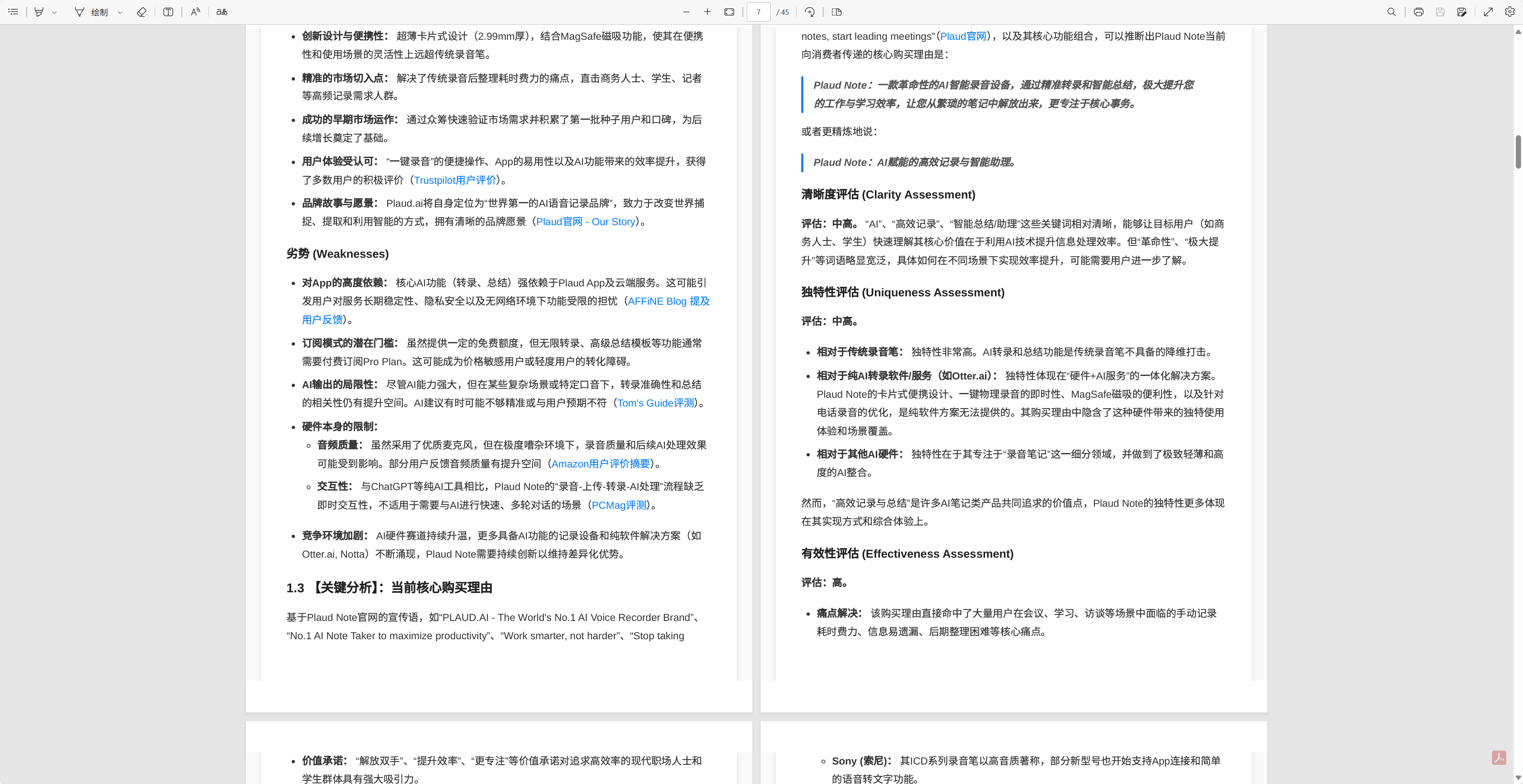Click the page number input field
1523x784 pixels.
[758, 12]
